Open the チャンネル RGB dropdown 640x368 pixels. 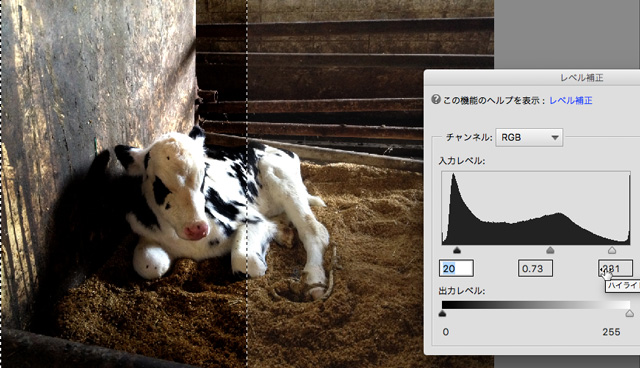point(529,137)
